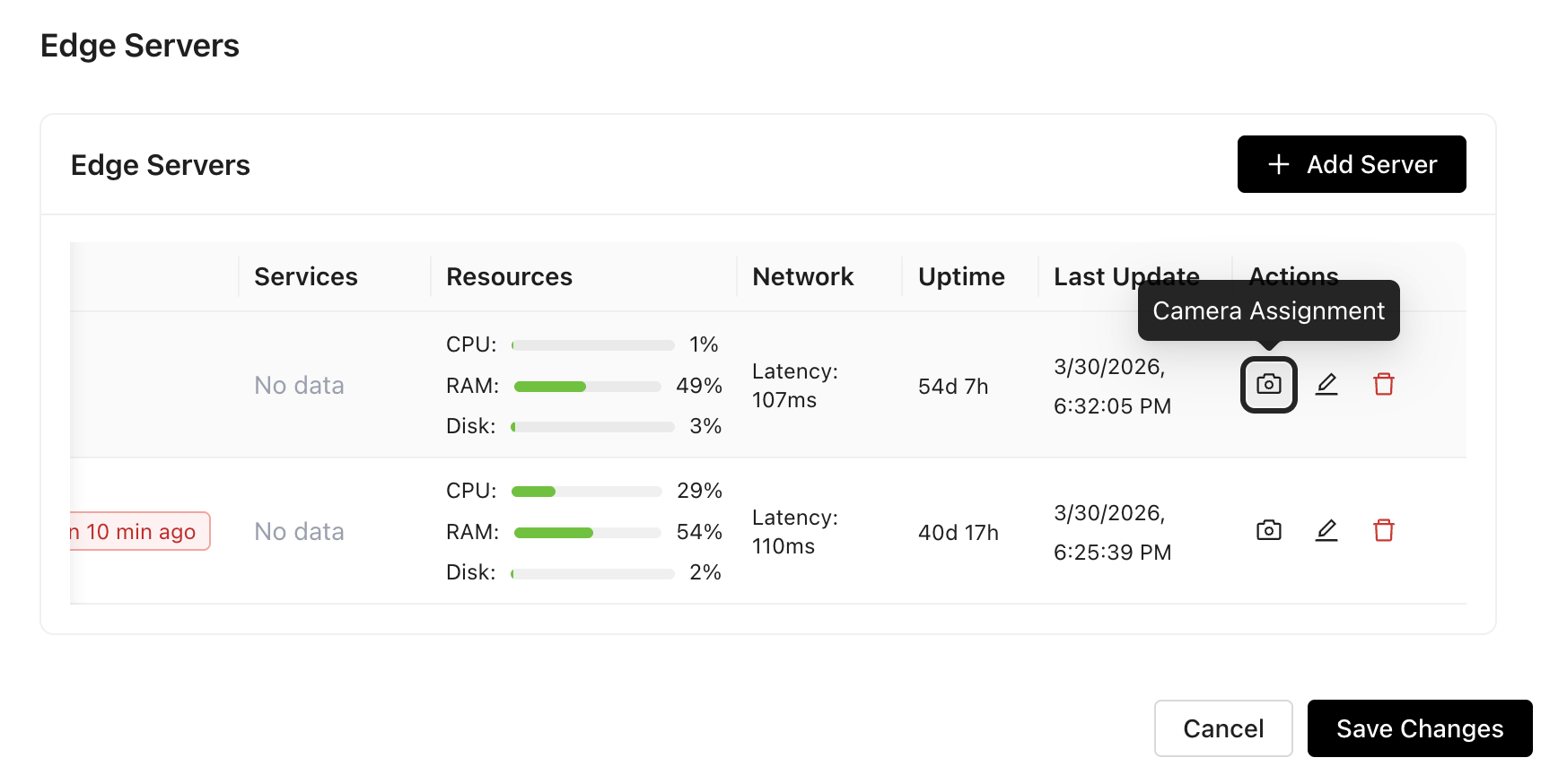Click the Uptime column header
1567x784 pixels.
click(961, 276)
